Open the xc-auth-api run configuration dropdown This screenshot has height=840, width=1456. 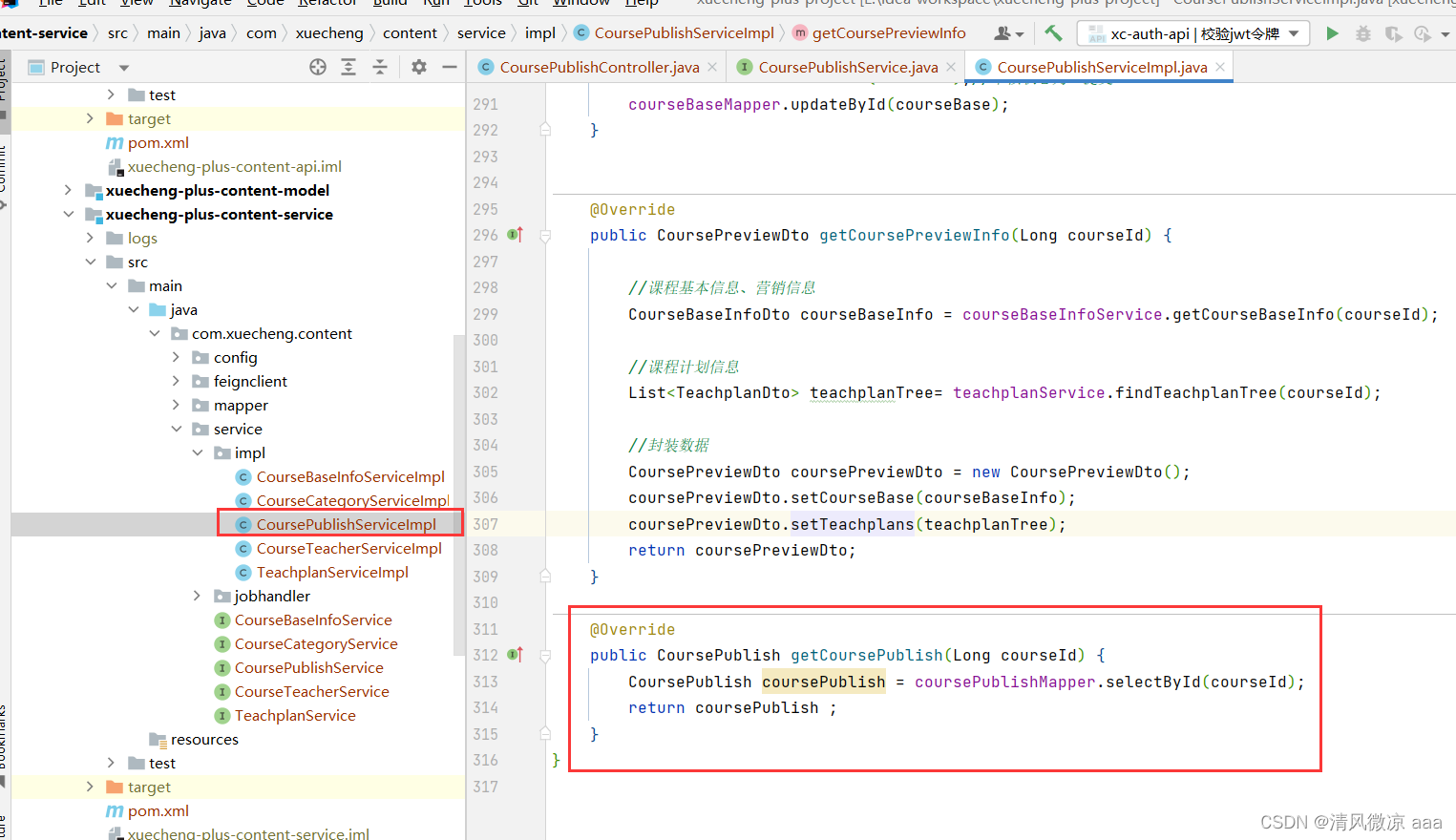click(x=1192, y=33)
